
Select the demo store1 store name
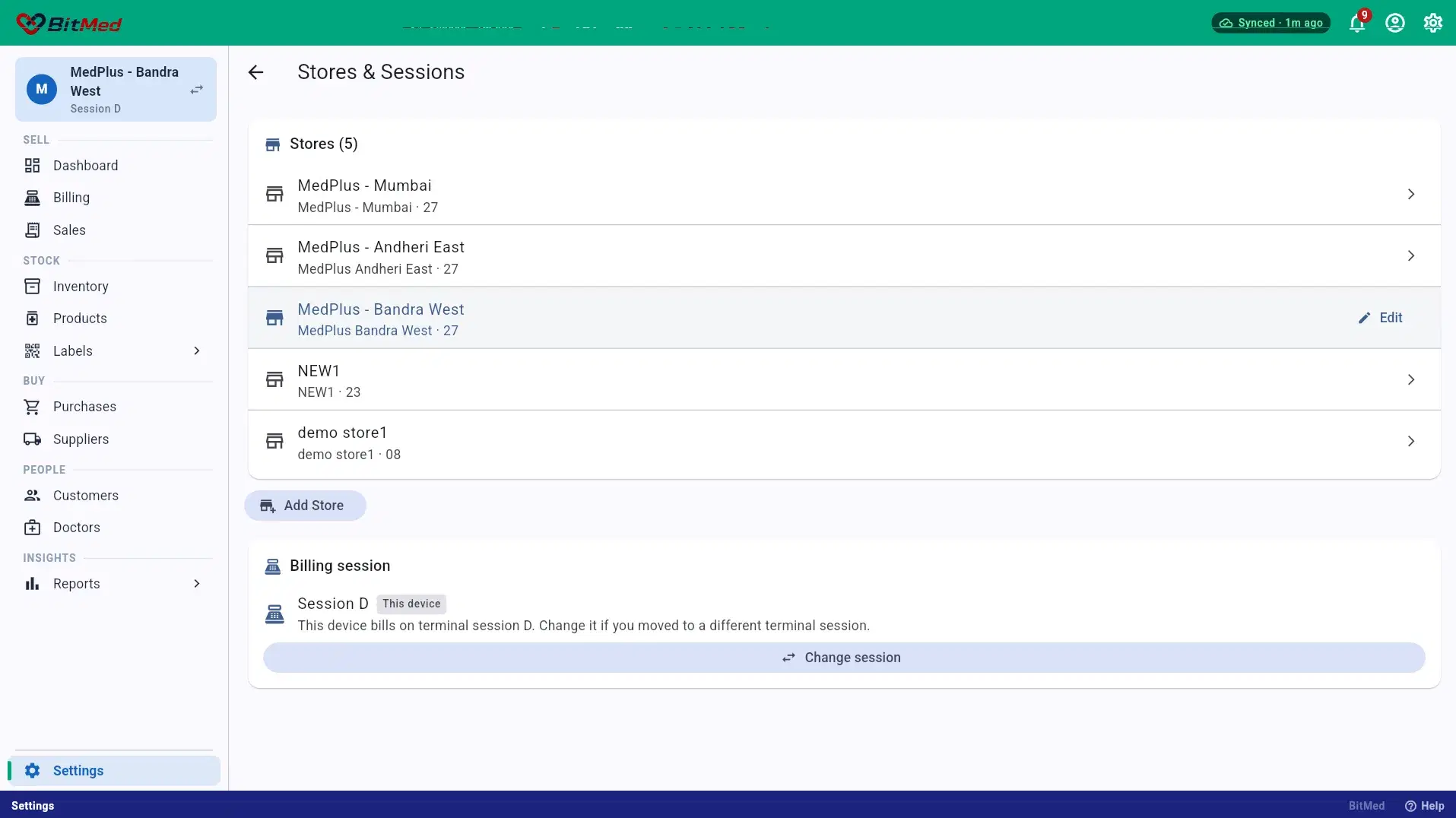[342, 433]
